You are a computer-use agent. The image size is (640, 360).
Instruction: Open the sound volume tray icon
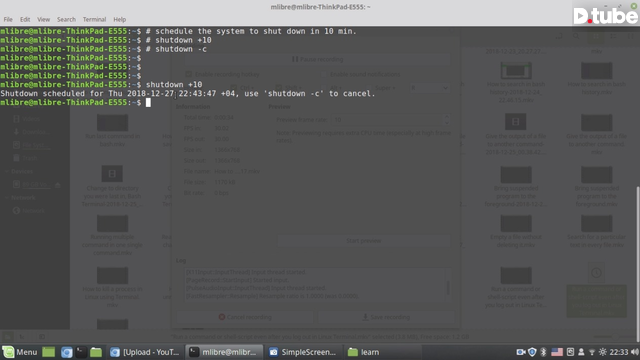tap(635, 352)
